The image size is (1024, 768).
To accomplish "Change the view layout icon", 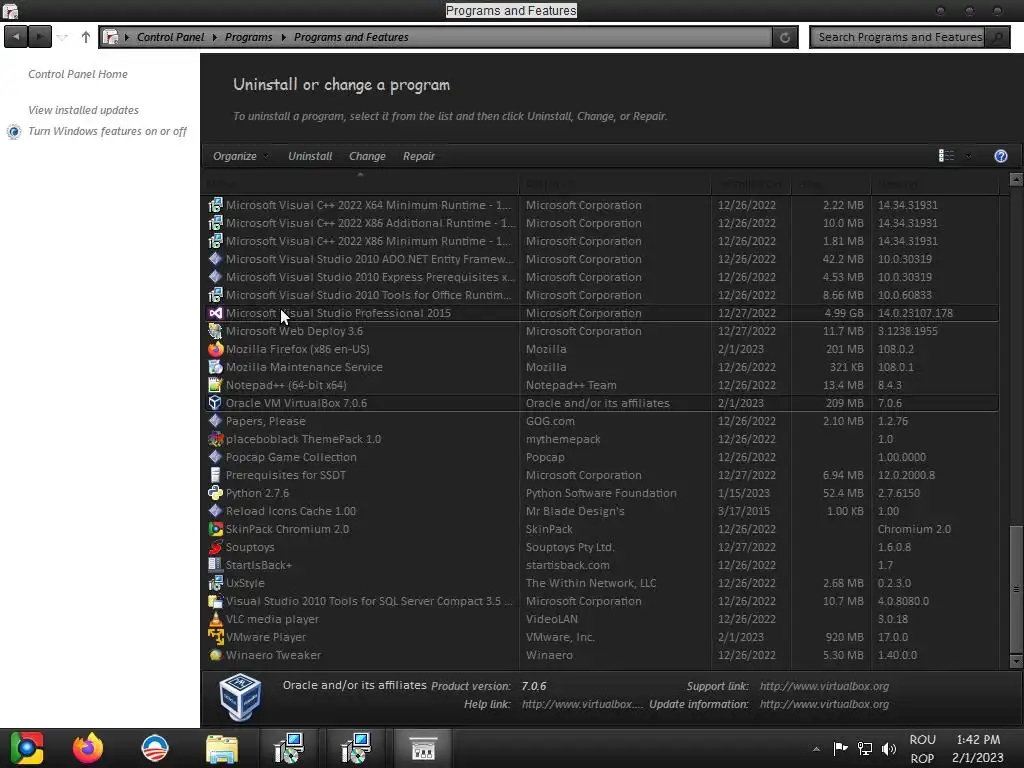I will click(946, 155).
